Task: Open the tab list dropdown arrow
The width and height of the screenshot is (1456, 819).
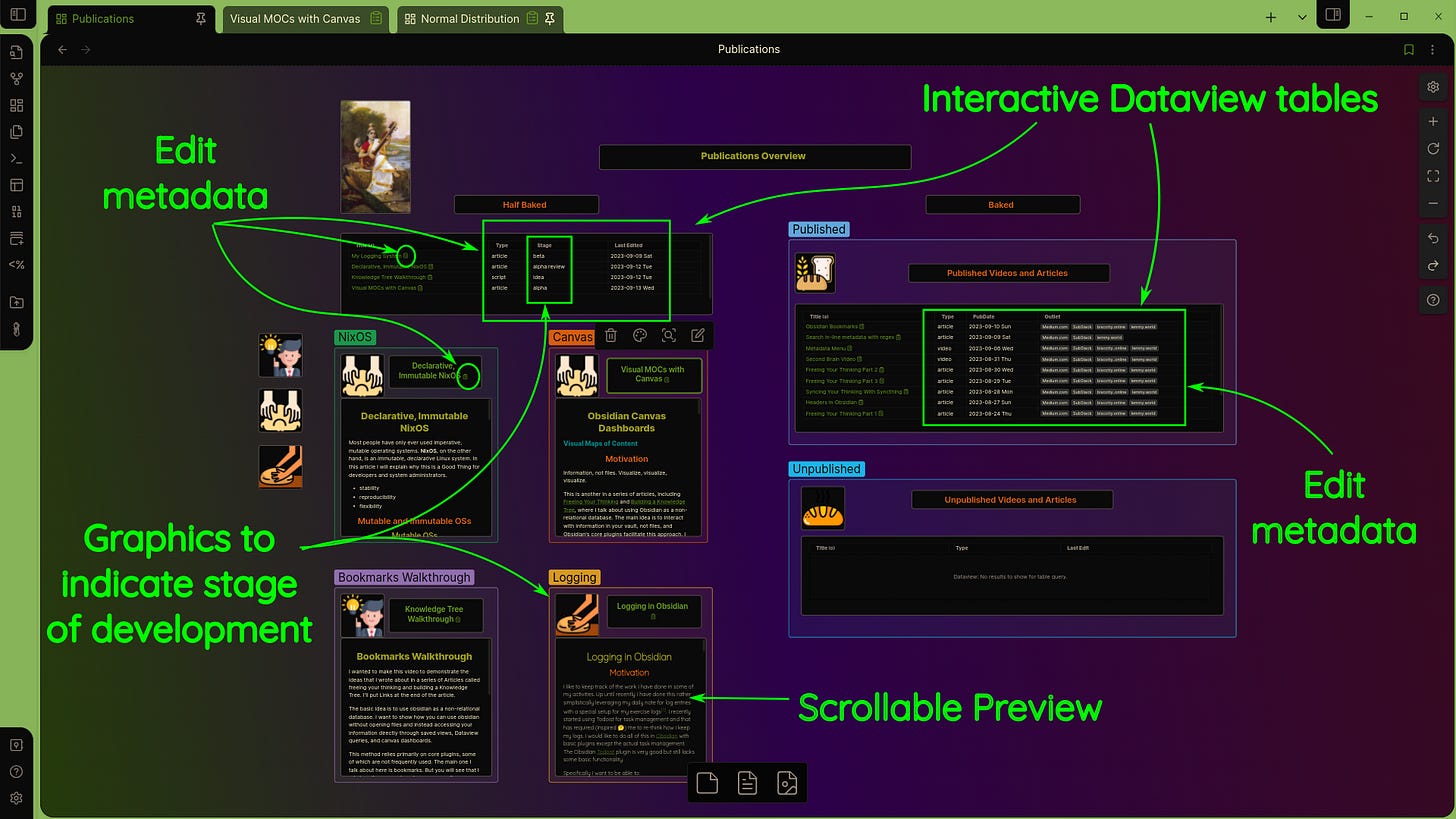Action: 1302,17
